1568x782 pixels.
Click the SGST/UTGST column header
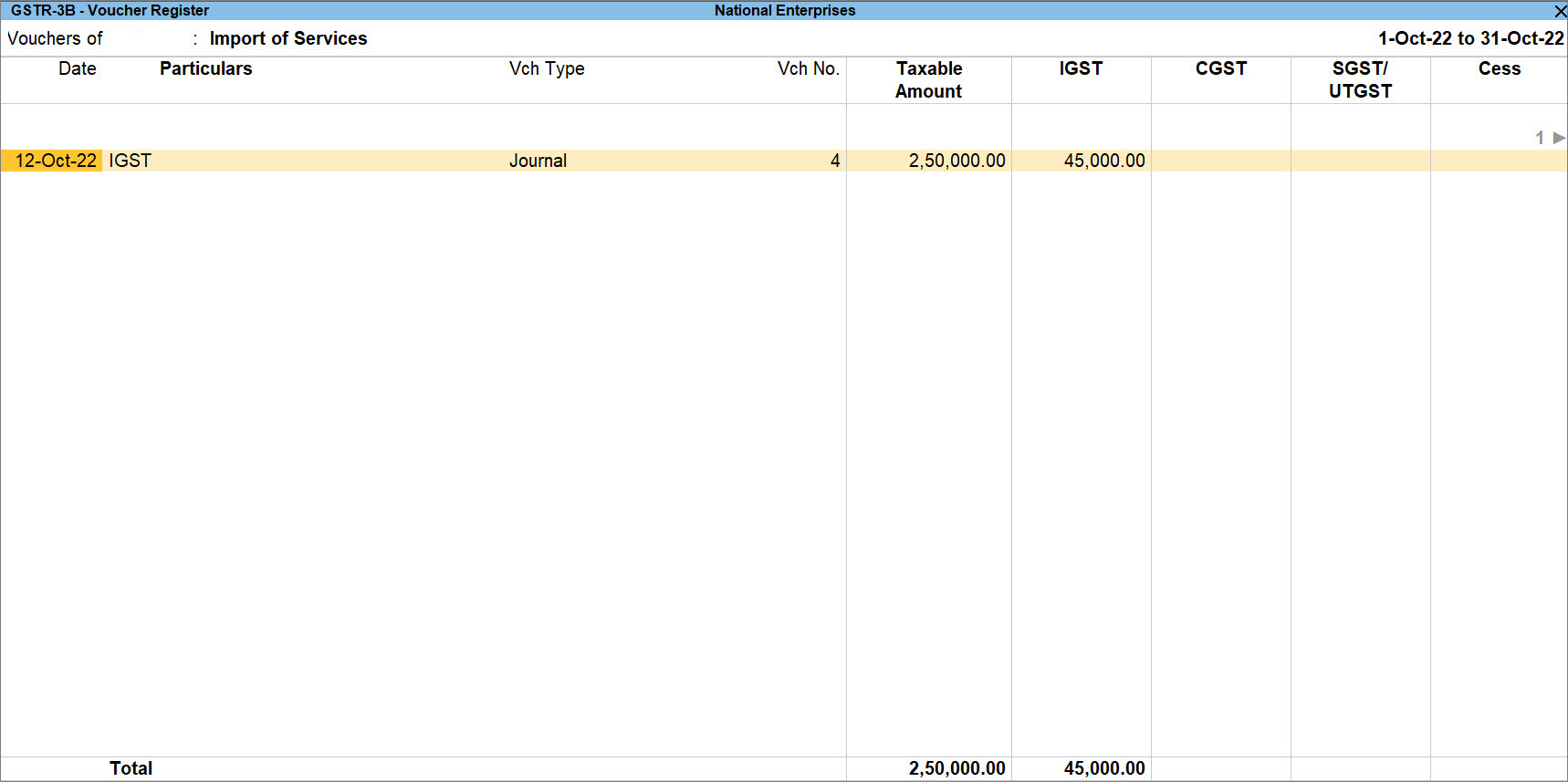1360,79
